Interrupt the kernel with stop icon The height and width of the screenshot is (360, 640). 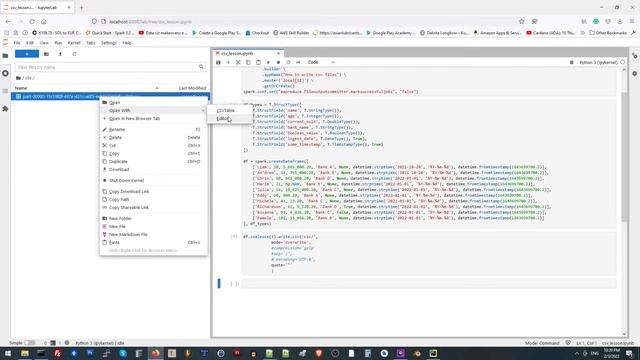click(278, 62)
